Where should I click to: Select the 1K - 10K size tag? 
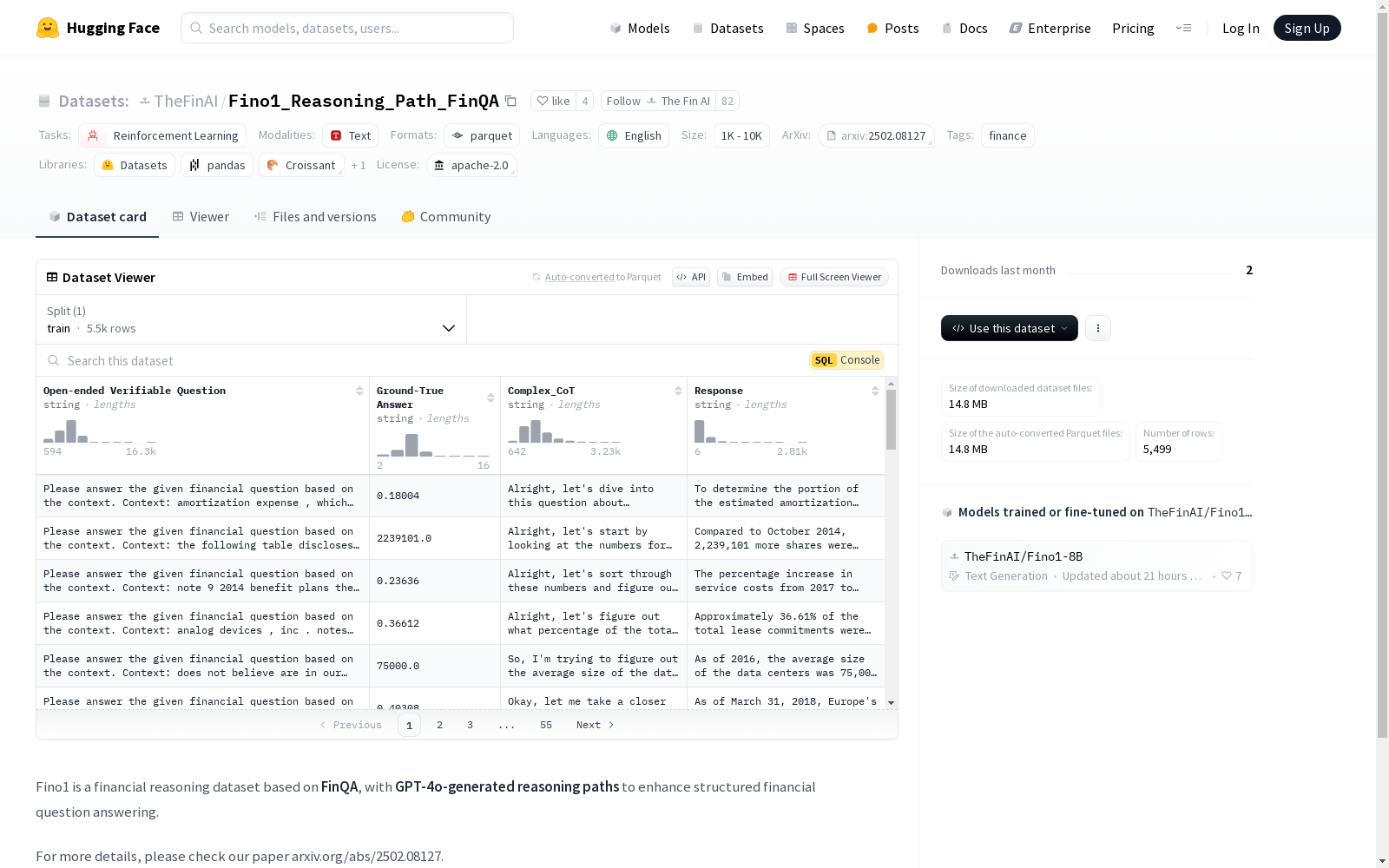coord(741,135)
